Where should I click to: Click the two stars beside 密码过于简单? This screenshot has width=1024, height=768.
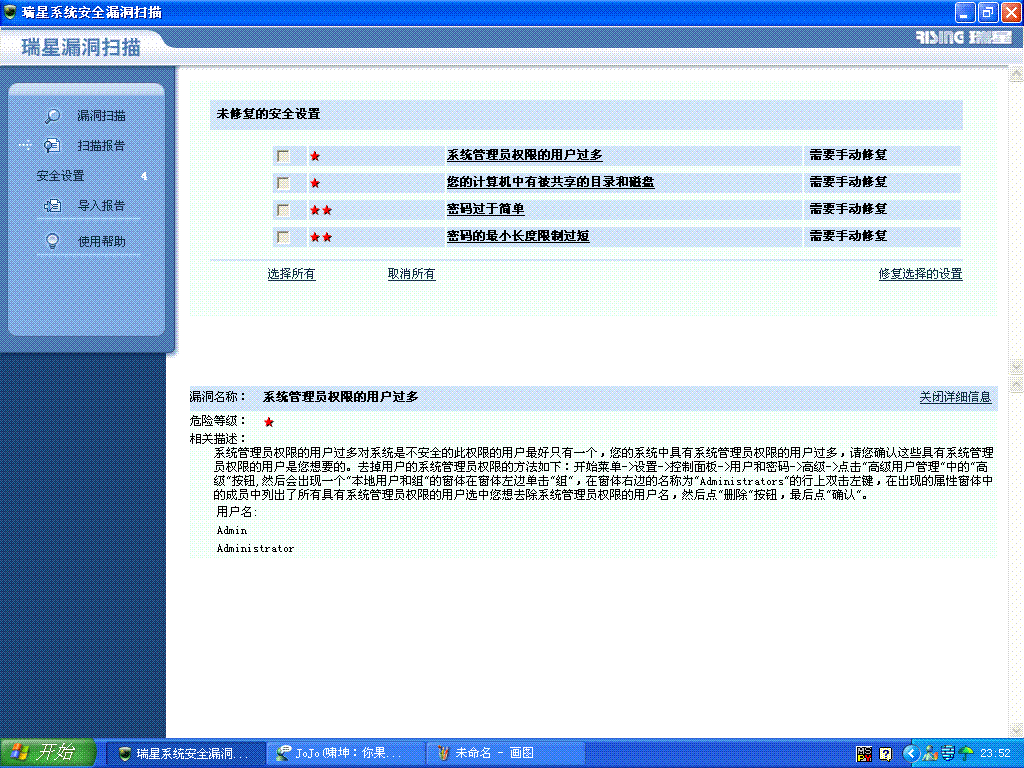(x=321, y=210)
